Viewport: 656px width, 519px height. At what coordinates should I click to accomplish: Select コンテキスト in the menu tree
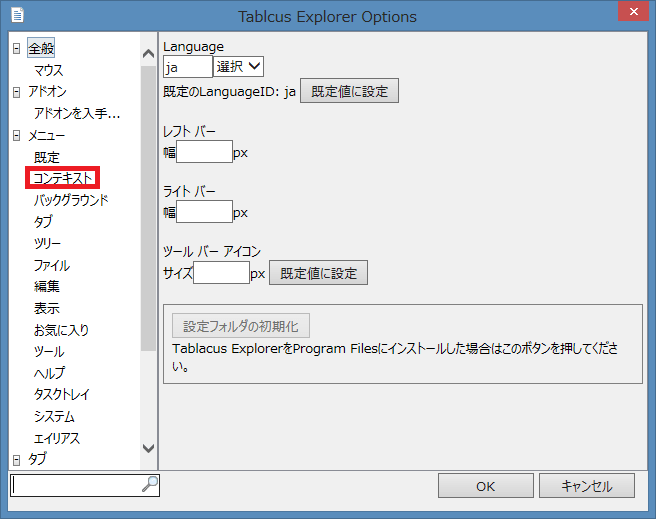pos(64,178)
